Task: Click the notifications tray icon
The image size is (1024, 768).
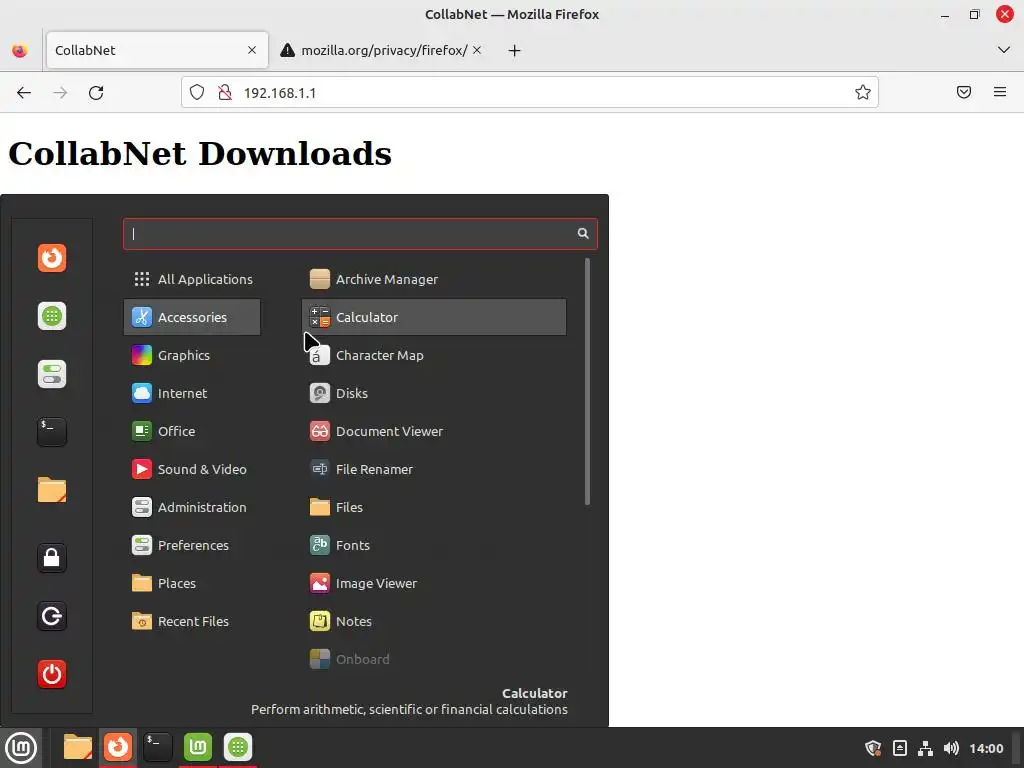Action: point(900,748)
